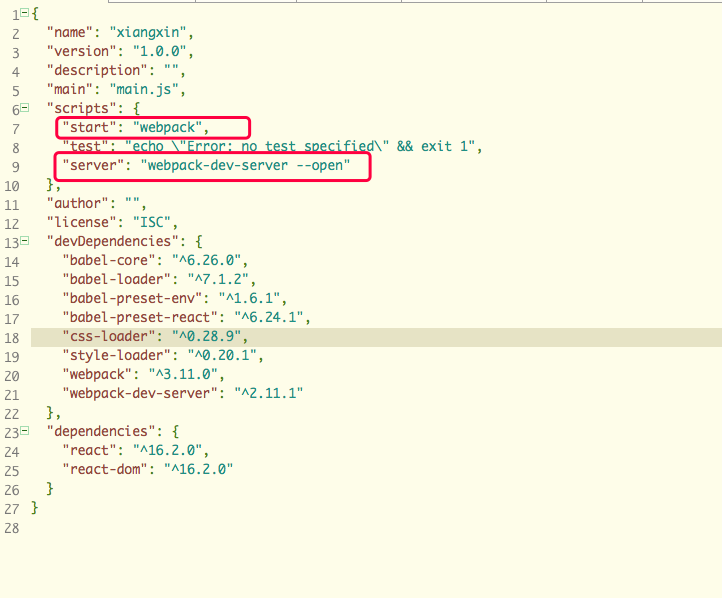Click the "^2.11.1" version value
The width and height of the screenshot is (722, 598).
click(268, 393)
